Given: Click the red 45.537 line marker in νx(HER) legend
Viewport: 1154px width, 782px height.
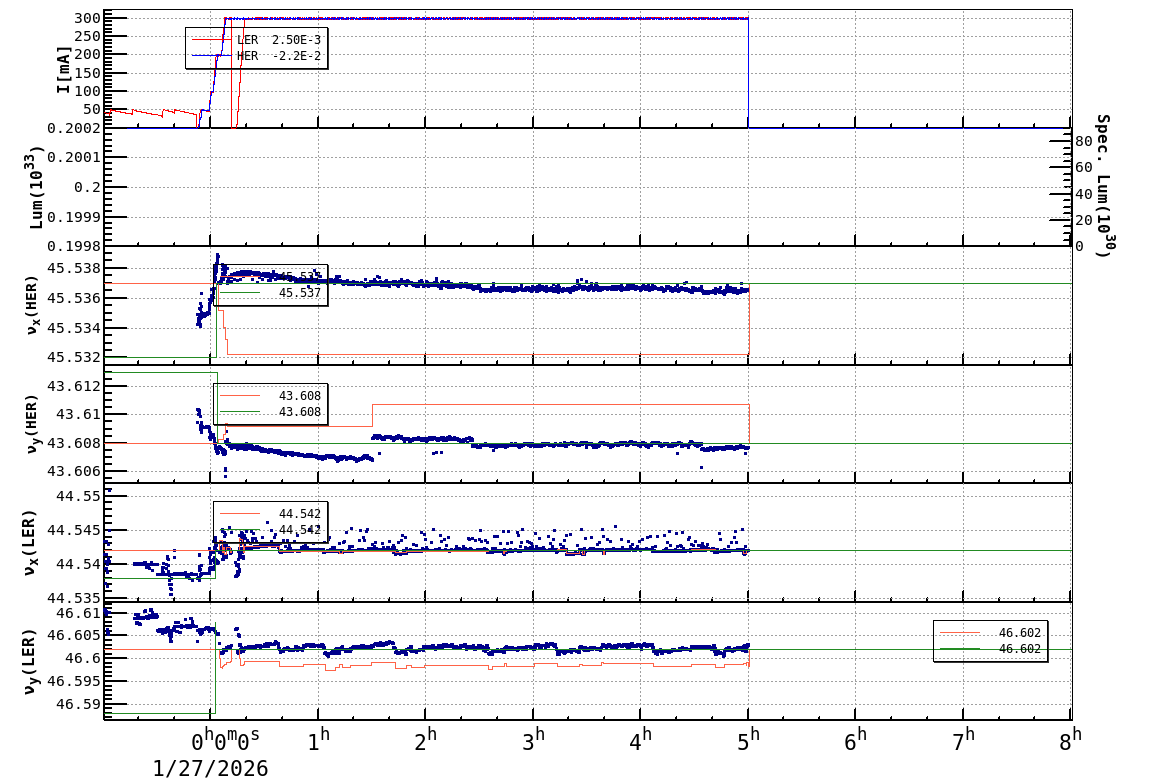Looking at the screenshot, I should click(238, 277).
